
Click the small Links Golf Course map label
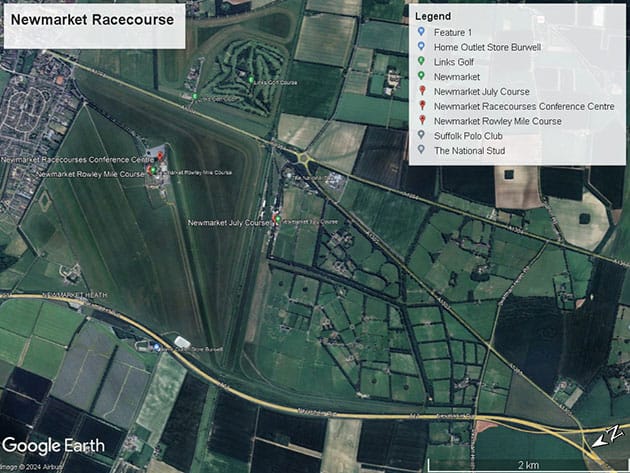277,83
